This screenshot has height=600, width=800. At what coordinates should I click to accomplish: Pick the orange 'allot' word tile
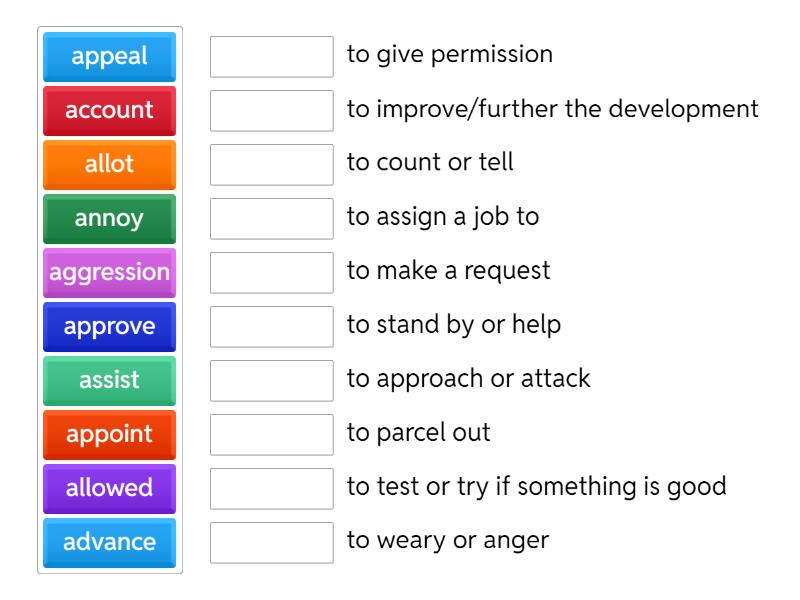[x=109, y=164]
